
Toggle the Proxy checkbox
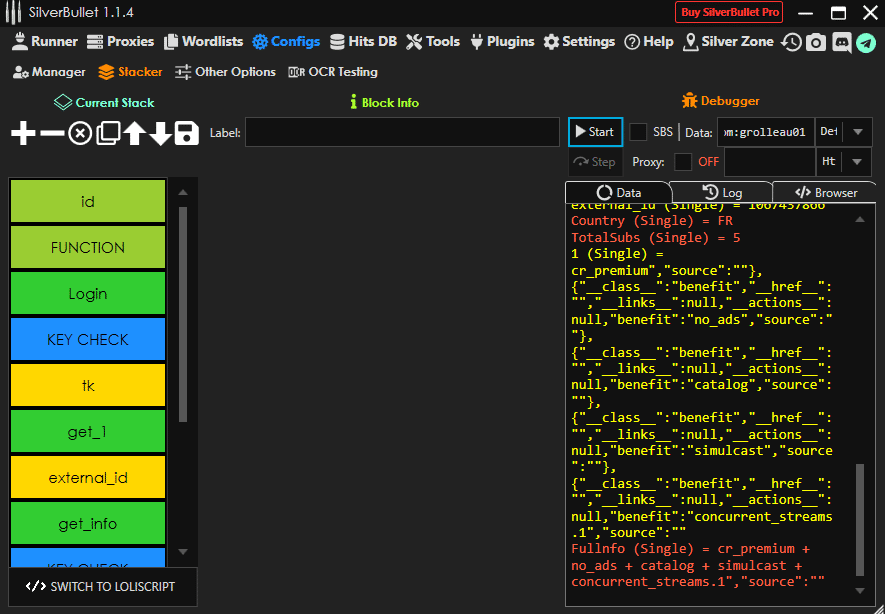(683, 162)
